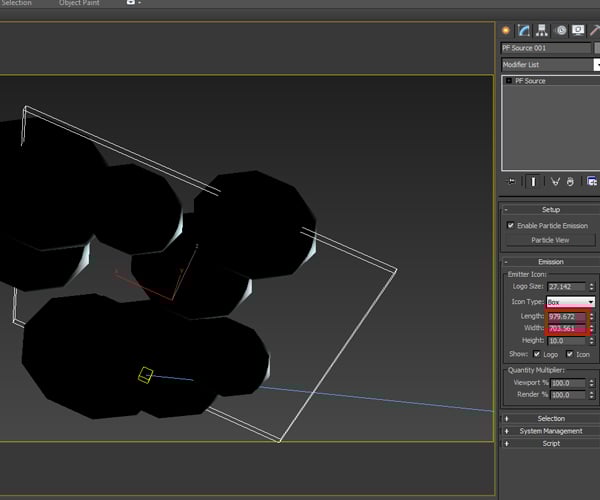The height and width of the screenshot is (500, 600).
Task: Expand the Selection rollout
Action: coord(550,418)
